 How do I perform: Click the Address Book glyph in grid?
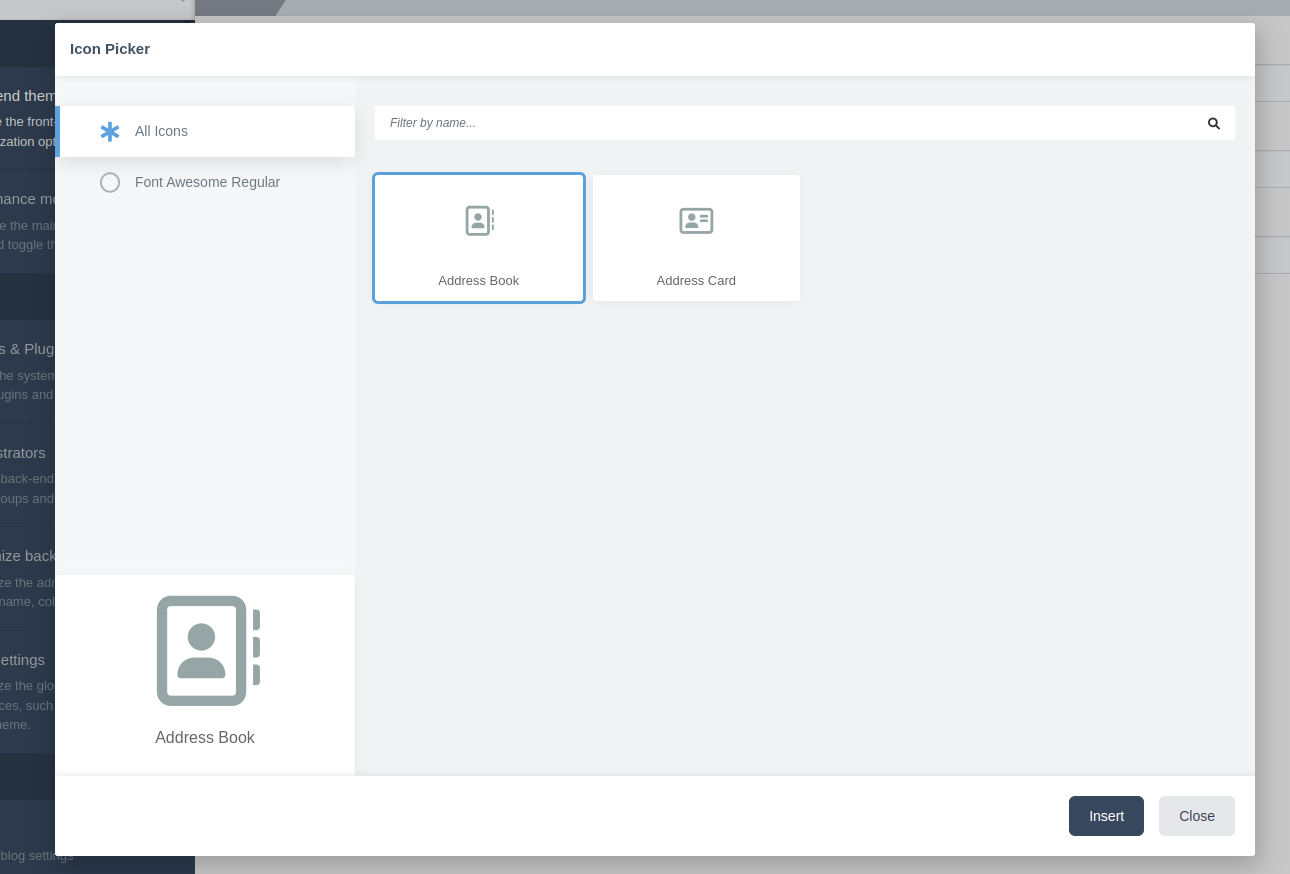479,221
